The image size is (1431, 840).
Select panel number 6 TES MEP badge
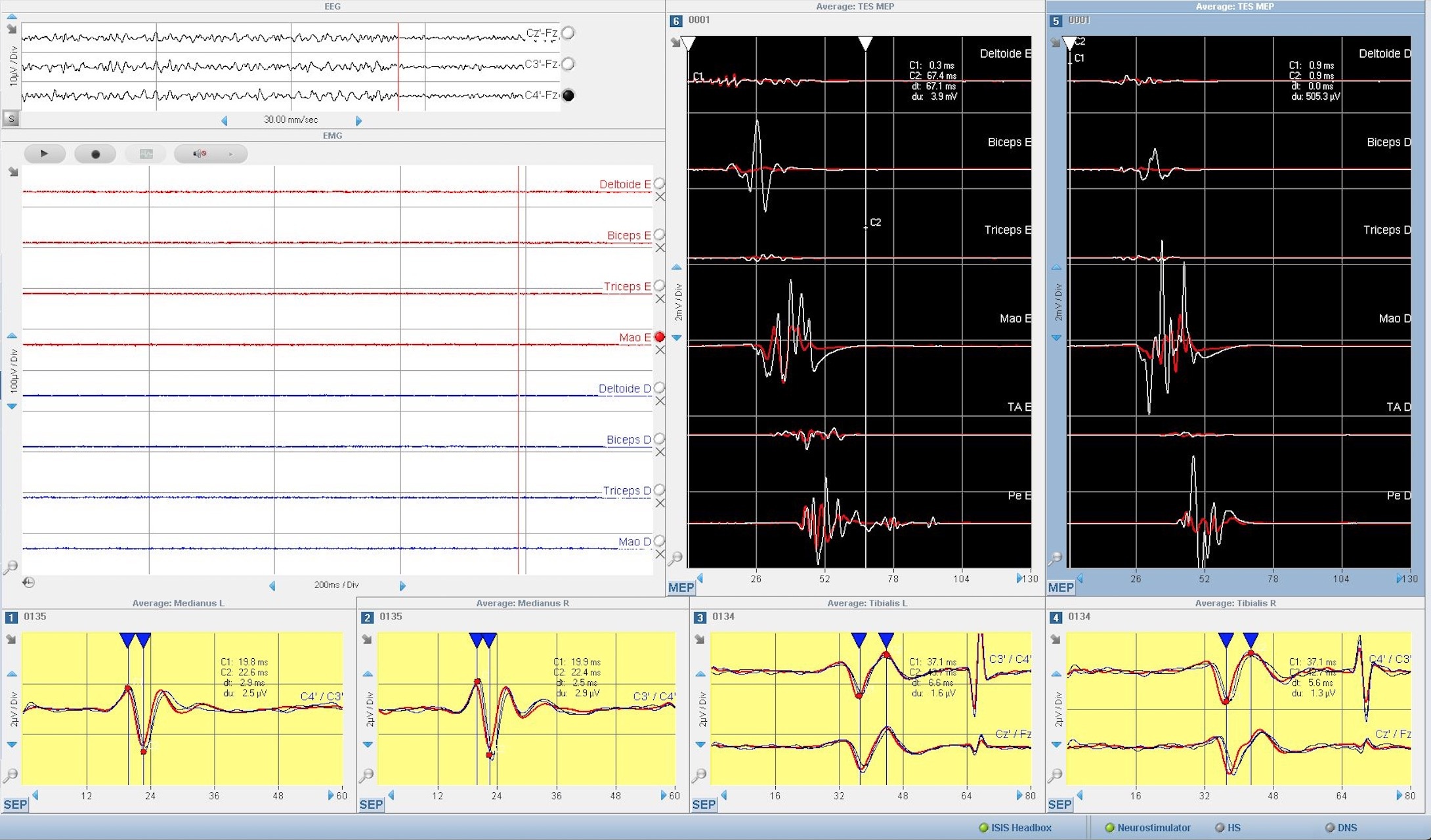coord(676,21)
